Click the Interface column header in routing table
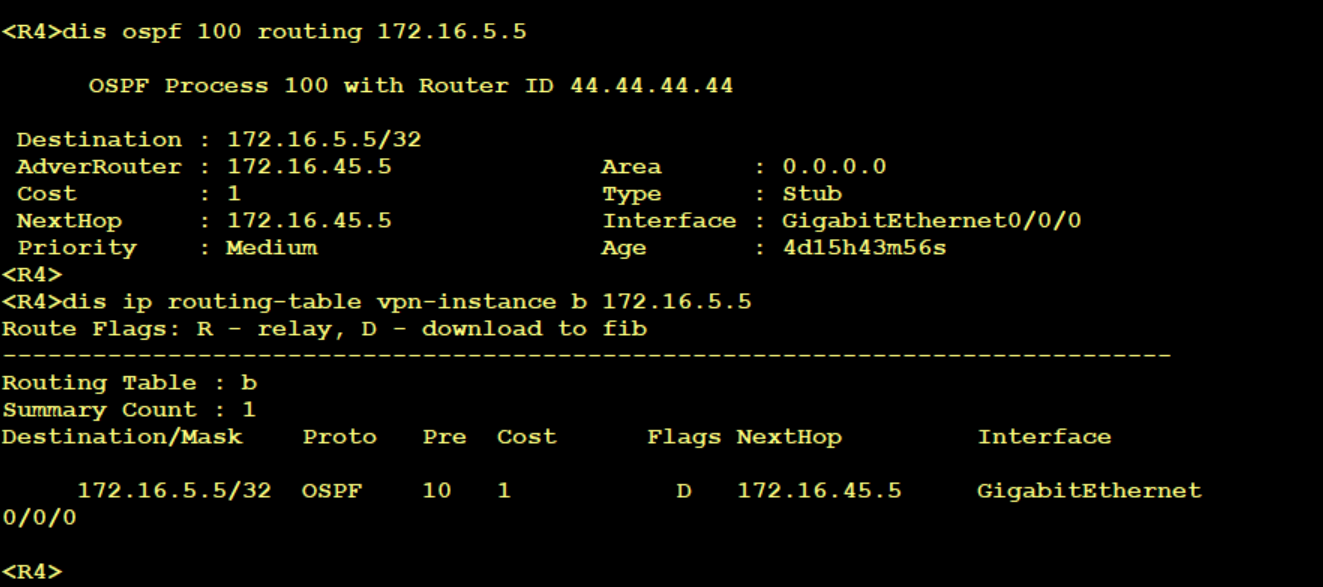 coord(1044,437)
